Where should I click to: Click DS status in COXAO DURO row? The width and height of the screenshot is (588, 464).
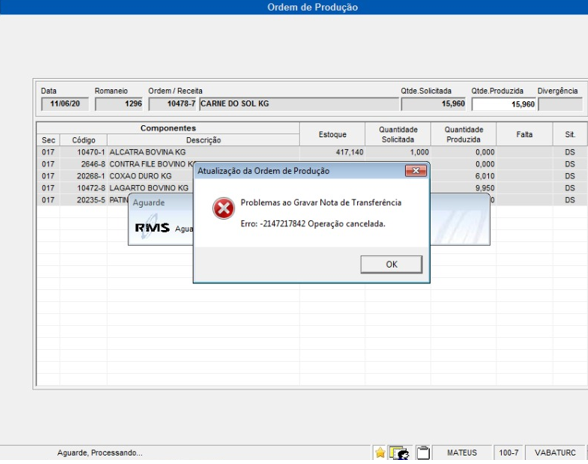tap(570, 176)
